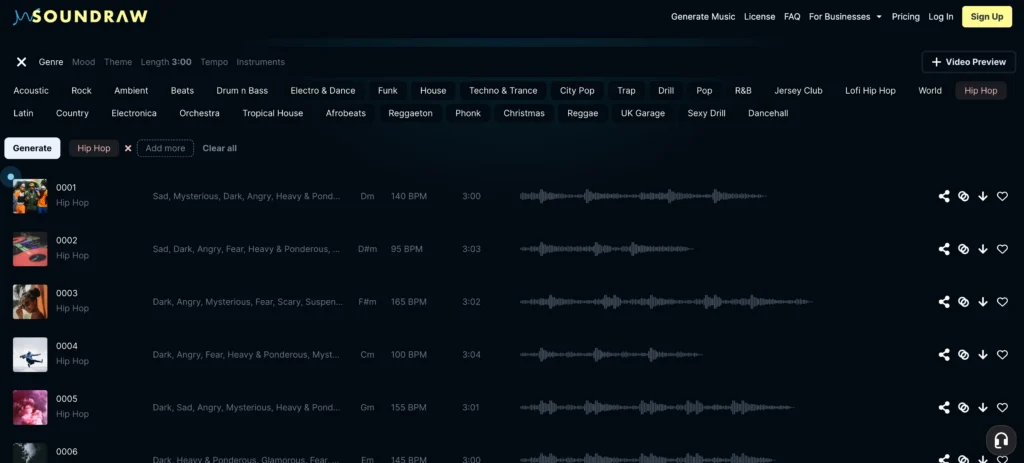Click the yellow Sign Up button
This screenshot has height=463, width=1024.
(986, 17)
